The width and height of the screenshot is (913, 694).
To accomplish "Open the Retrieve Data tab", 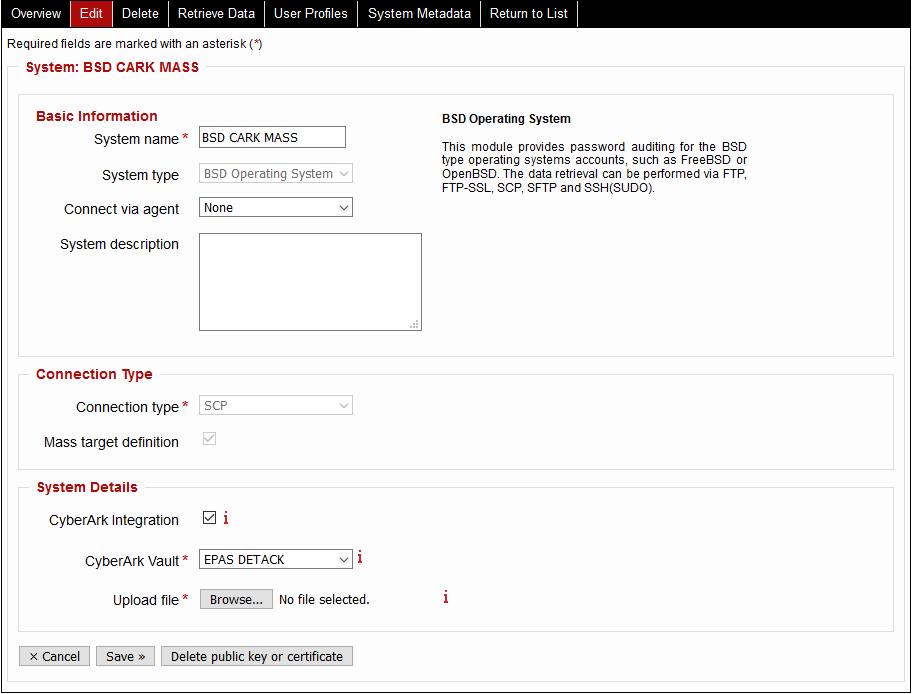I will point(216,14).
